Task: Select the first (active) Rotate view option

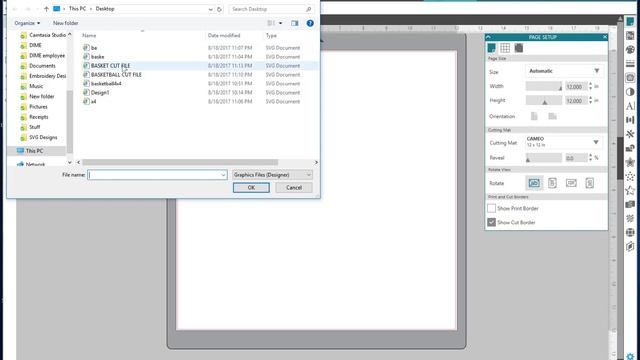Action: tap(534, 183)
